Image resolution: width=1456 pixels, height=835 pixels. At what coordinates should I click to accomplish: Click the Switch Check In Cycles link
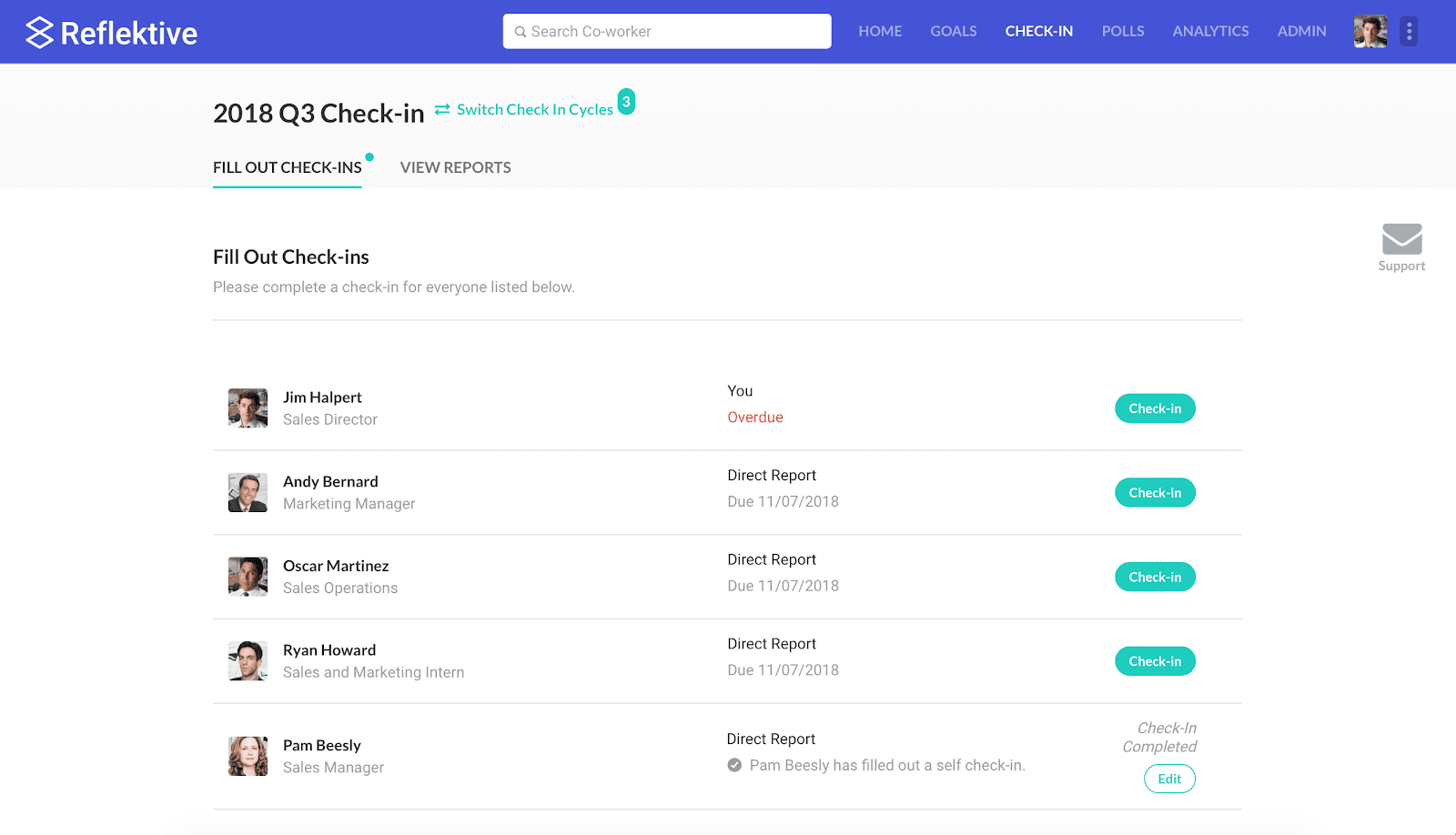(535, 110)
